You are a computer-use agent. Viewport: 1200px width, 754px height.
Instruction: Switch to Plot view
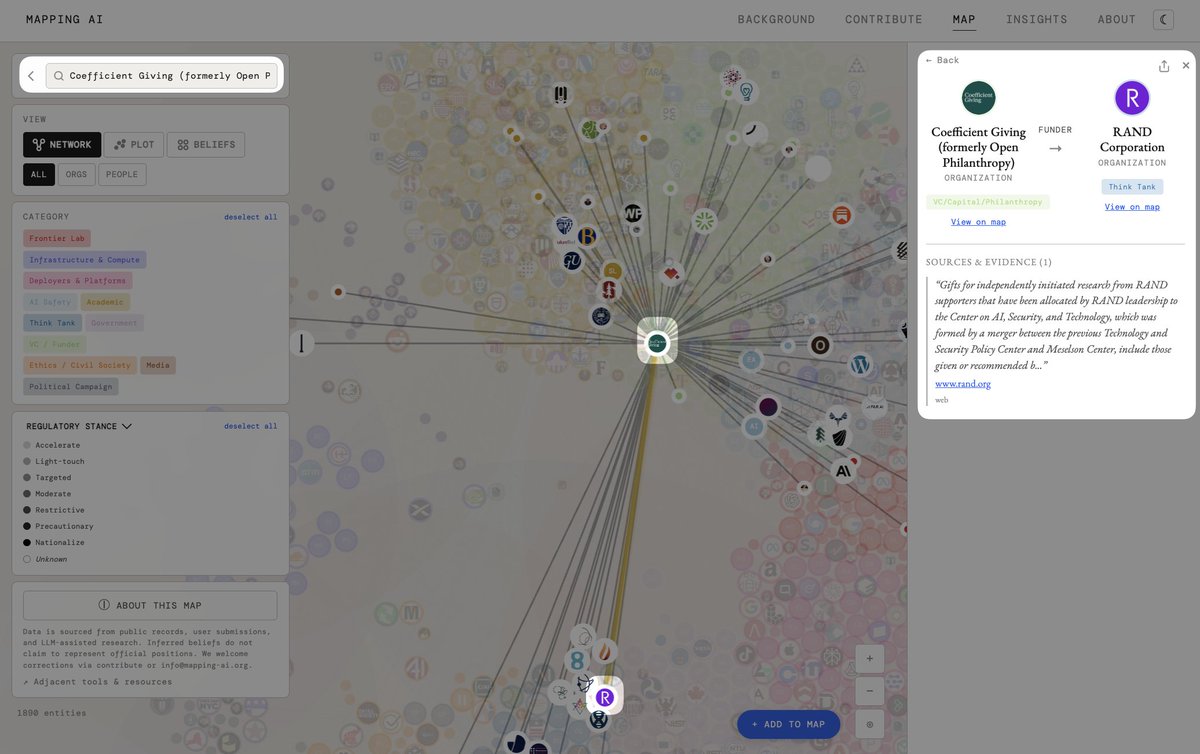point(134,145)
